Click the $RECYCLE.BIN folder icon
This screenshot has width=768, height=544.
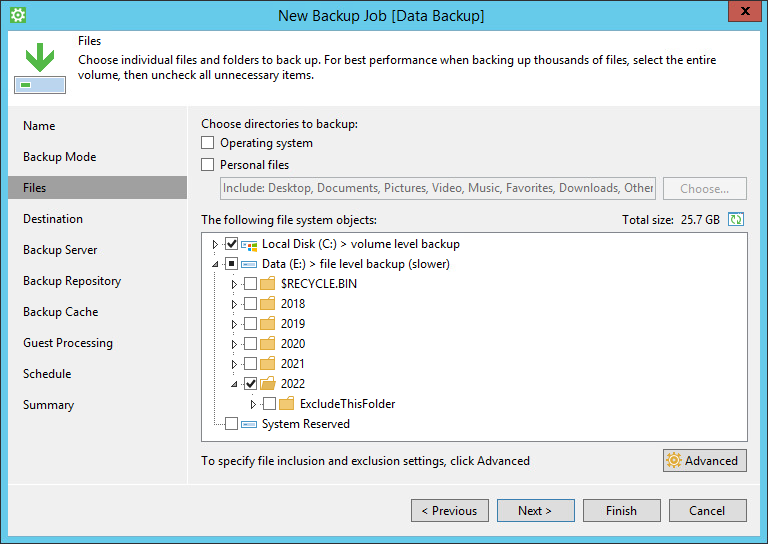pyautogui.click(x=267, y=284)
